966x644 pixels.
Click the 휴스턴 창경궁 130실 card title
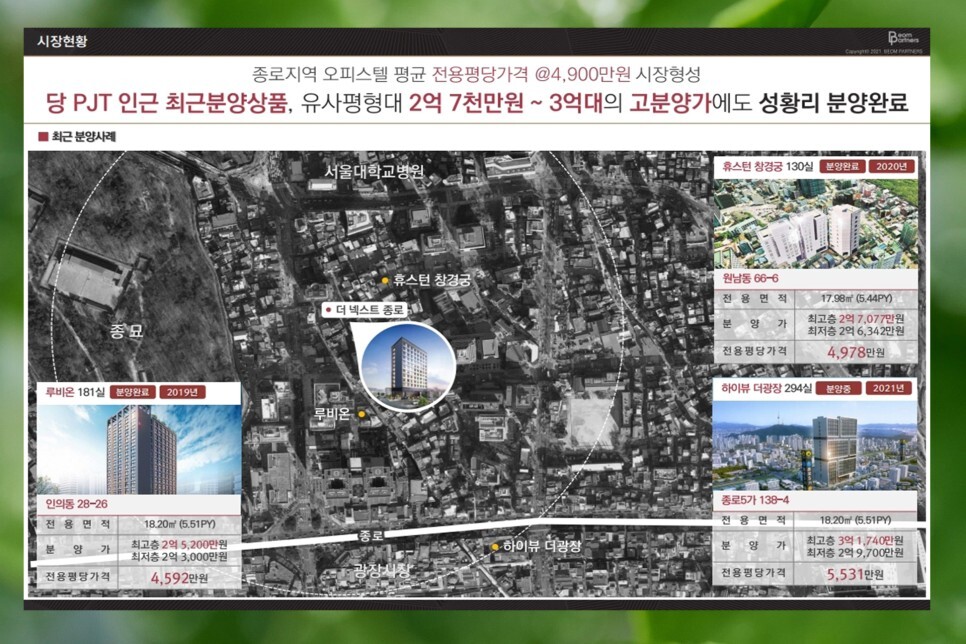[768, 166]
